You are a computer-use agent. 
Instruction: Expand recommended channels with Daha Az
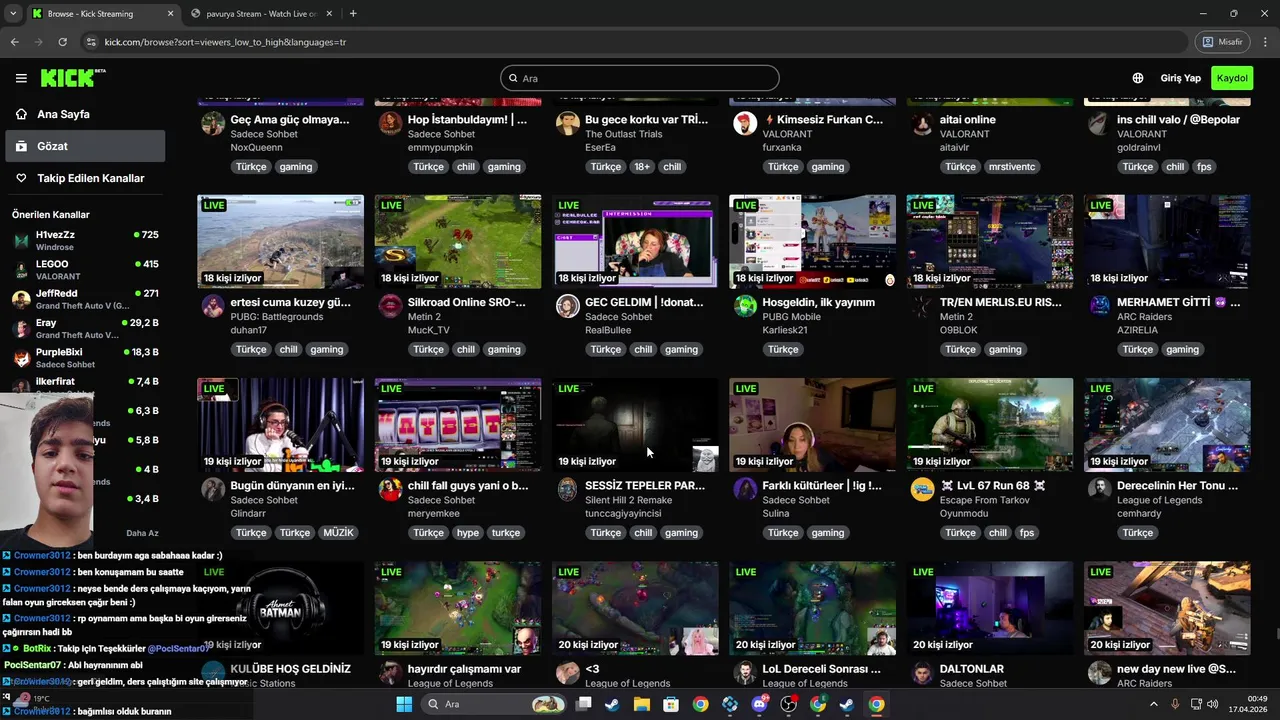tap(142, 533)
